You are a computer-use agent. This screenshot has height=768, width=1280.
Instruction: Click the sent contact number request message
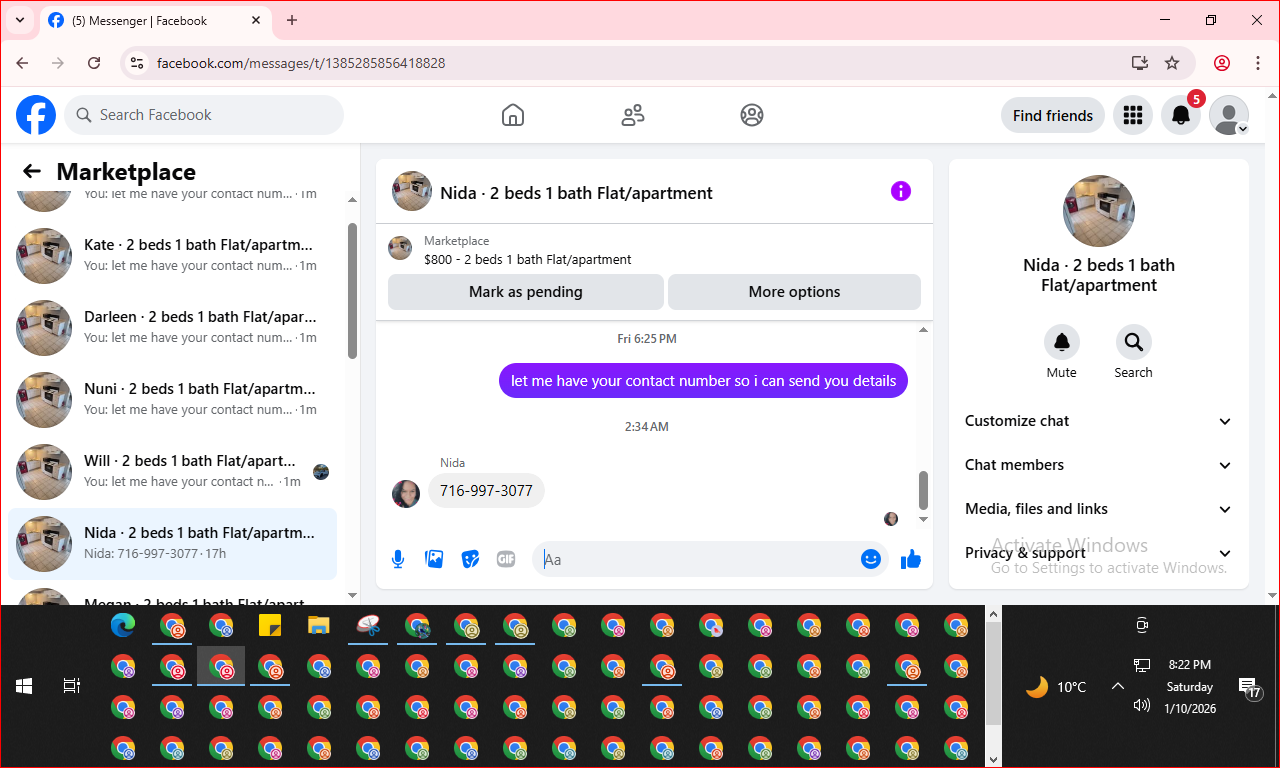704,381
